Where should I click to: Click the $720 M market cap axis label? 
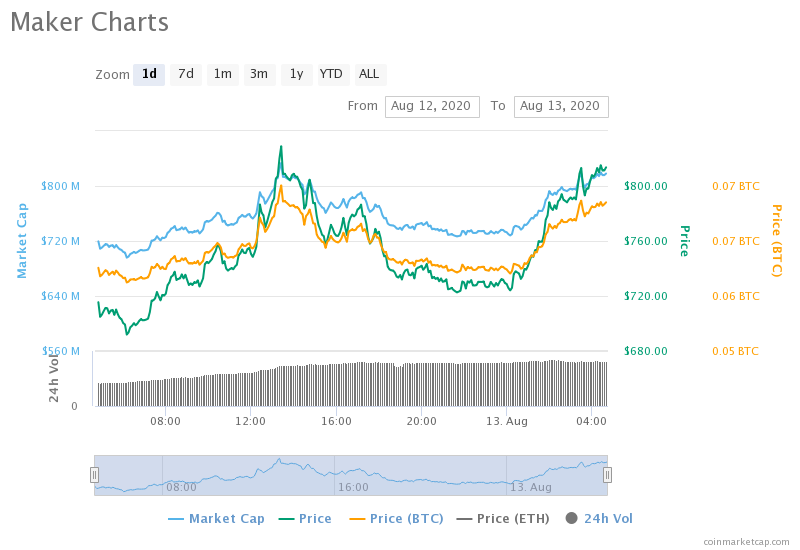(61, 241)
